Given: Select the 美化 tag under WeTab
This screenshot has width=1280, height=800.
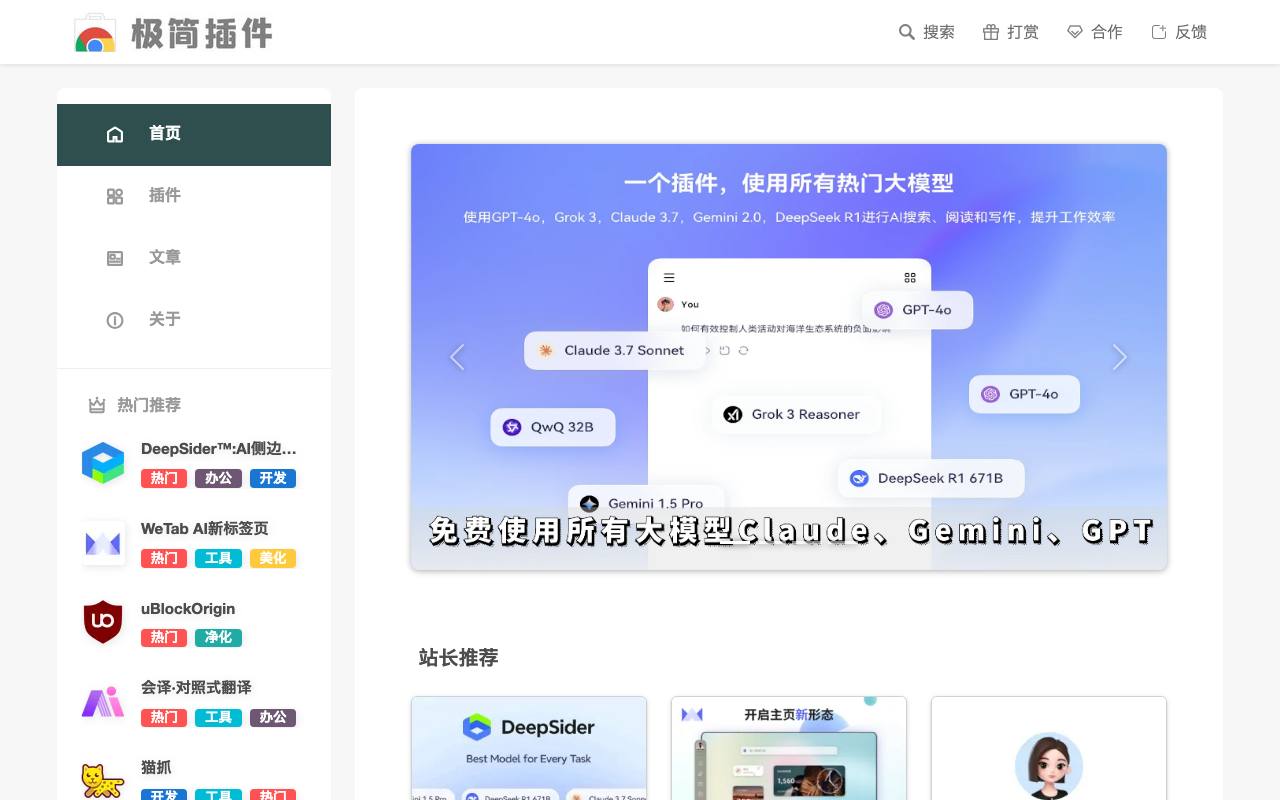Looking at the screenshot, I should point(273,558).
